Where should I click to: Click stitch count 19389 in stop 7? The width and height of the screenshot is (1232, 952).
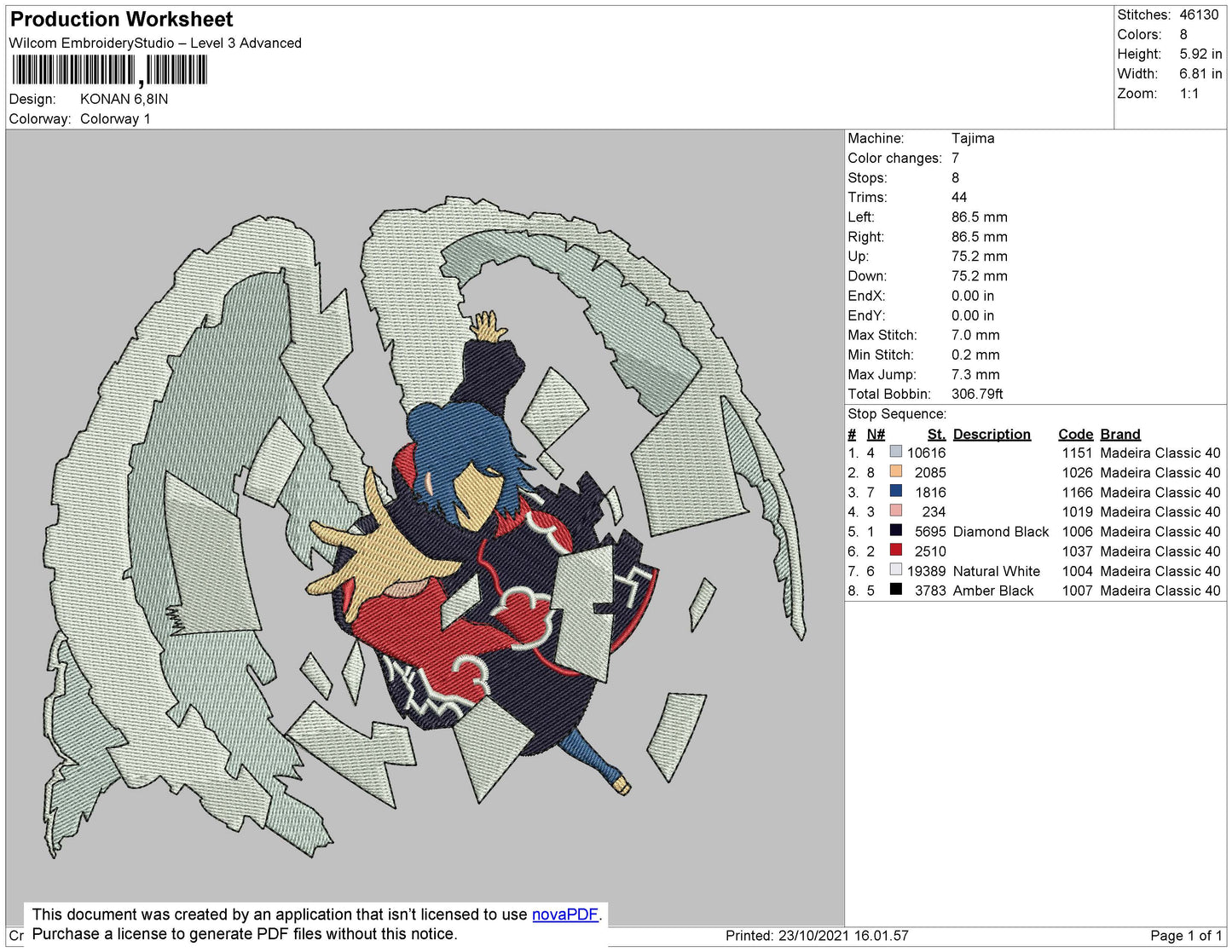pos(926,571)
